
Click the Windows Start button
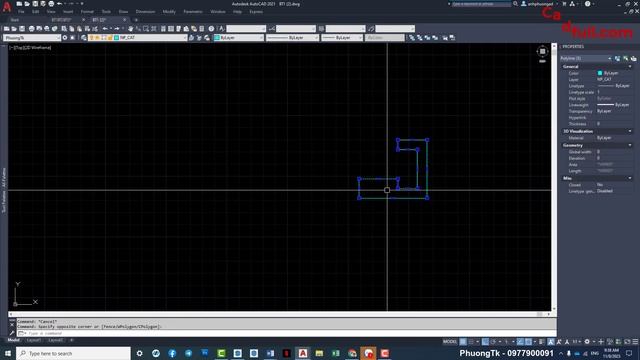pyautogui.click(x=8, y=353)
